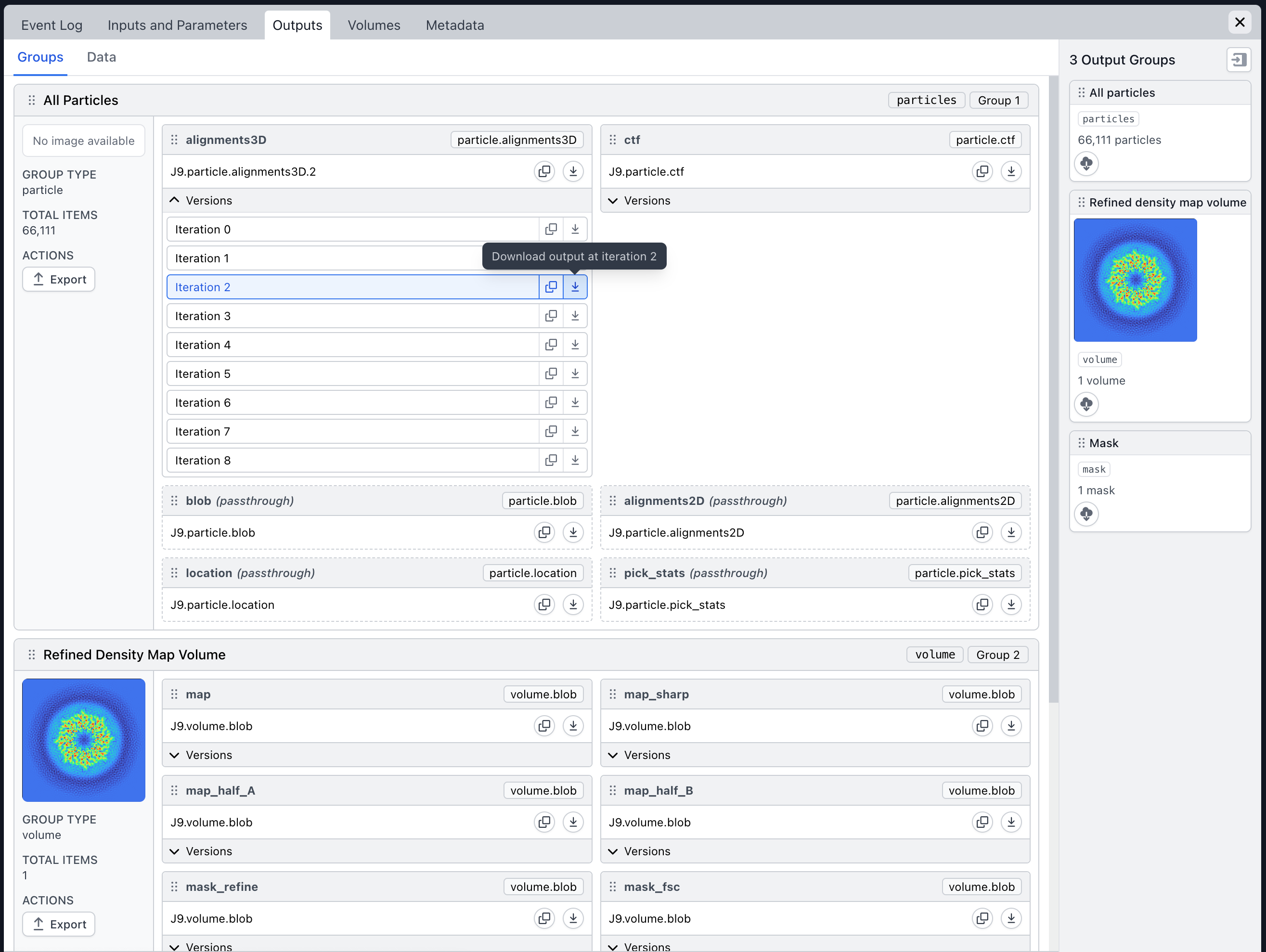The image size is (1266, 952).
Task: Download map_sharp J9.volume.blob
Action: (1011, 725)
